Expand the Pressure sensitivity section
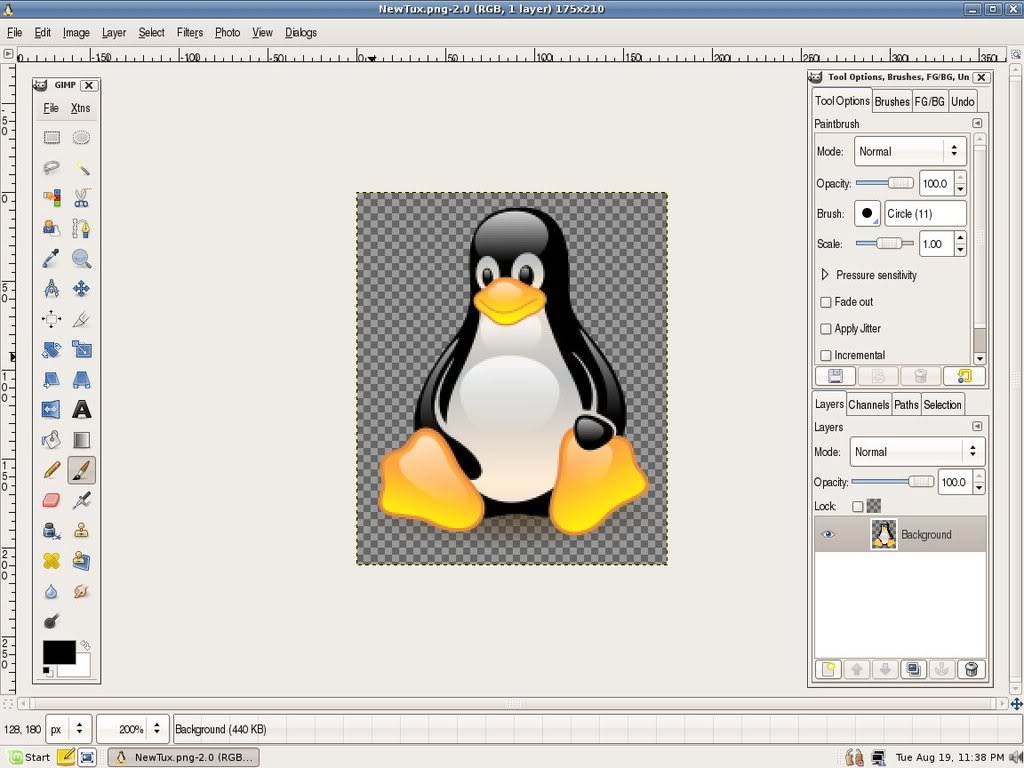Screen dimensions: 1024x768 (x=825, y=275)
